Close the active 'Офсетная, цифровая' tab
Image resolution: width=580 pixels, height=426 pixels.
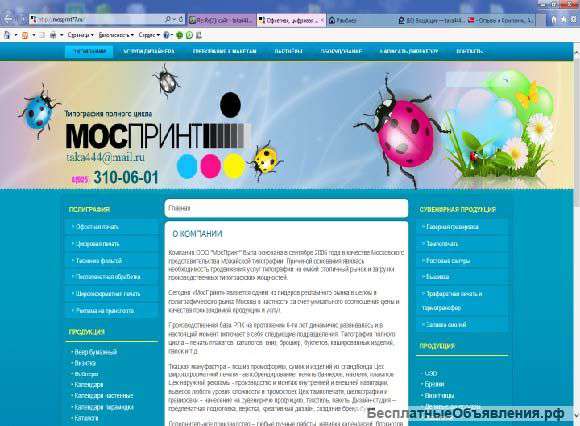point(322,20)
